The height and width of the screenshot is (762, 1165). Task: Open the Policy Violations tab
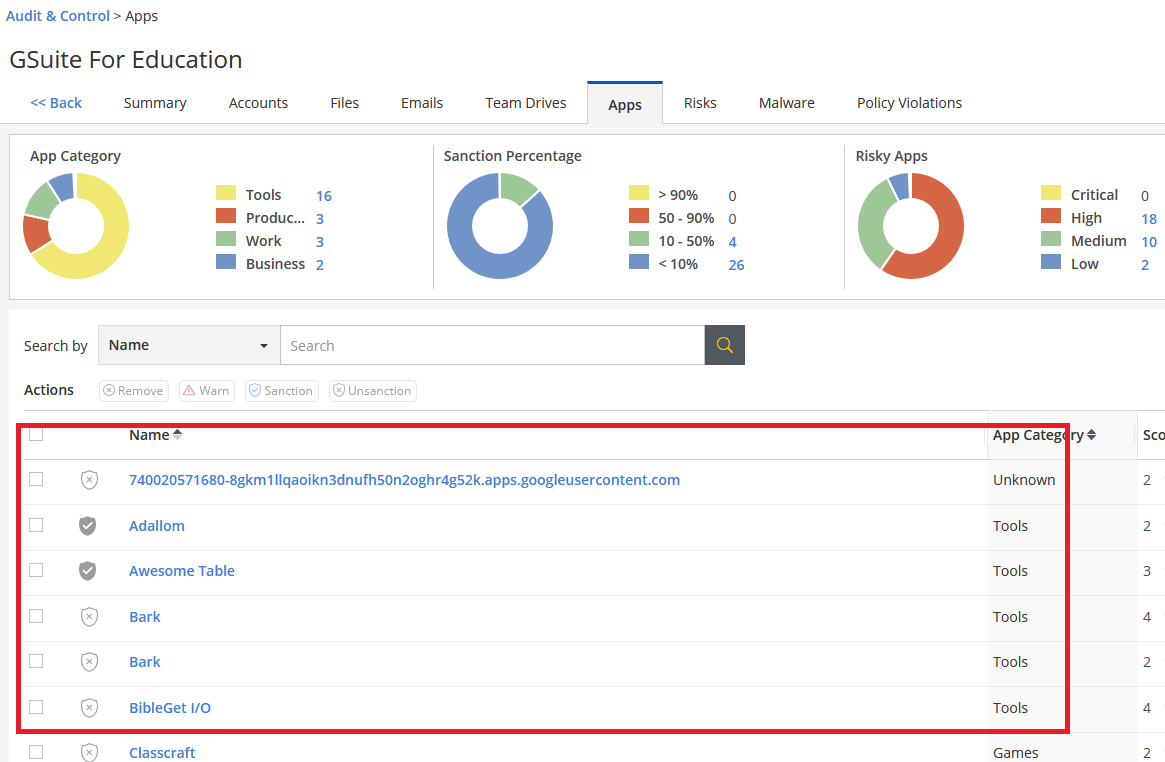(909, 103)
